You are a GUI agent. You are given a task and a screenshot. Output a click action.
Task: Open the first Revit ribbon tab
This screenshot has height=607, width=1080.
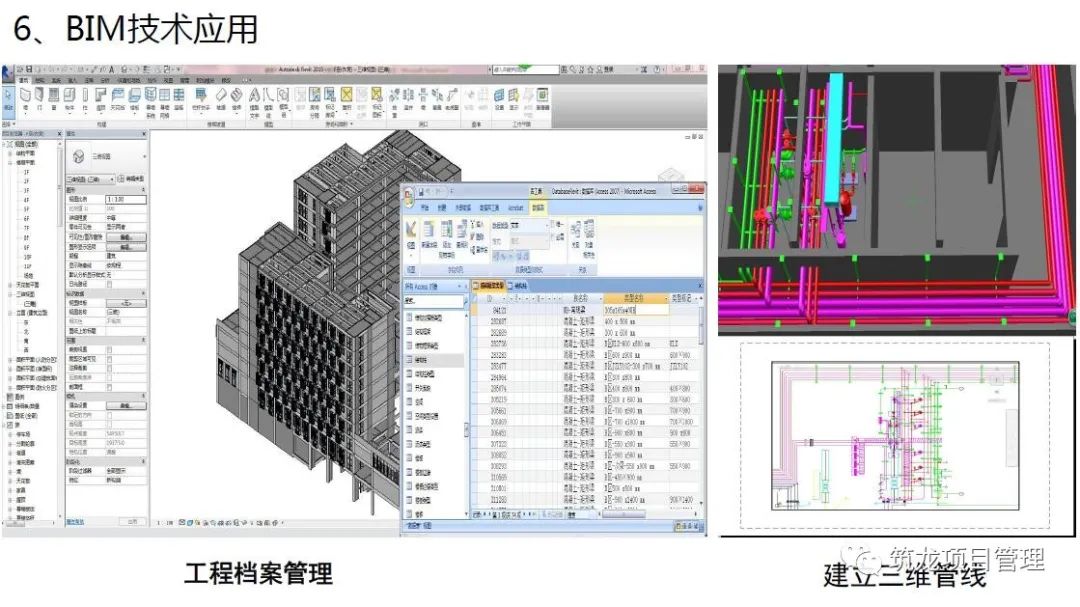(x=22, y=80)
